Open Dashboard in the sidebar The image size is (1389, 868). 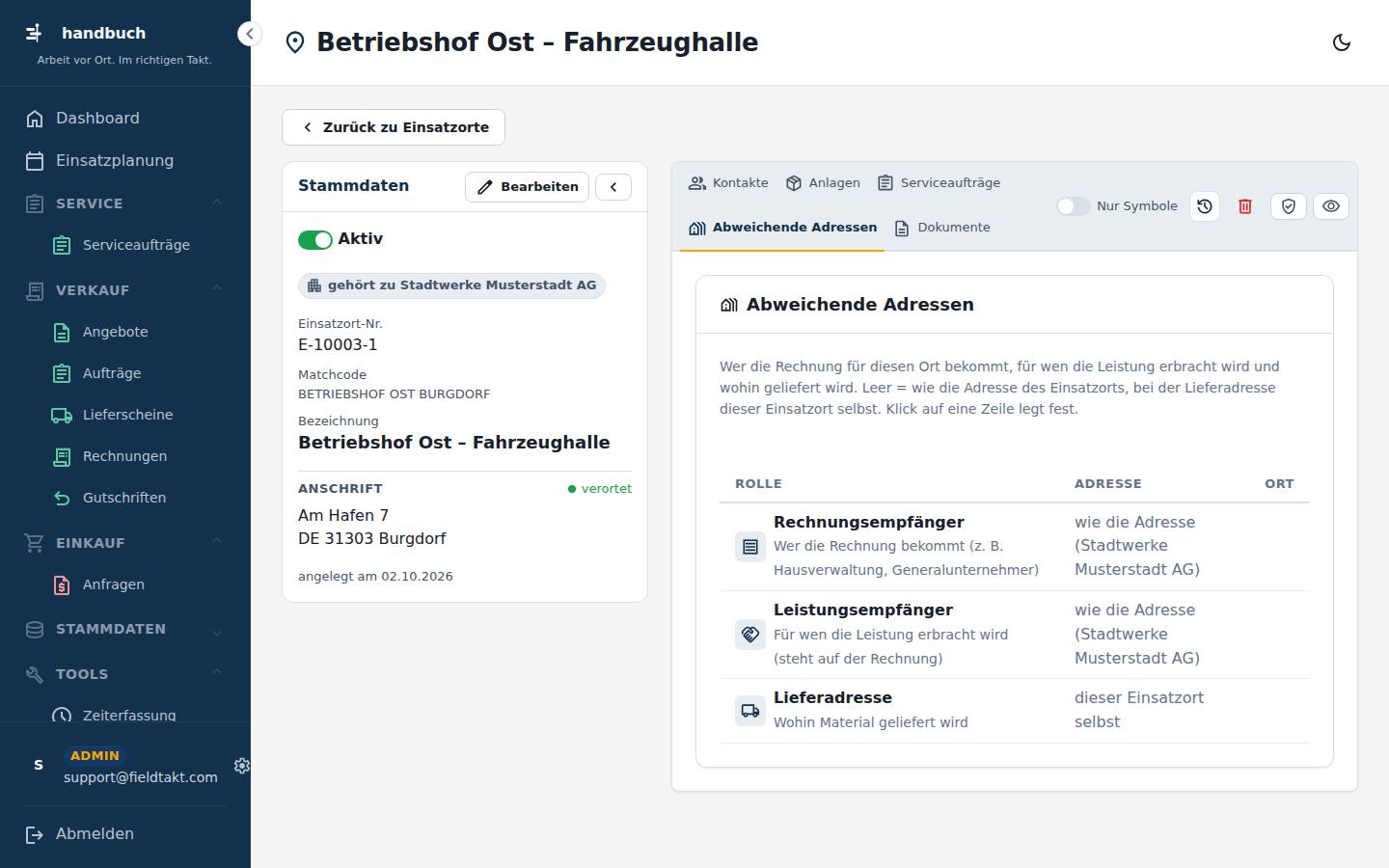(125, 119)
